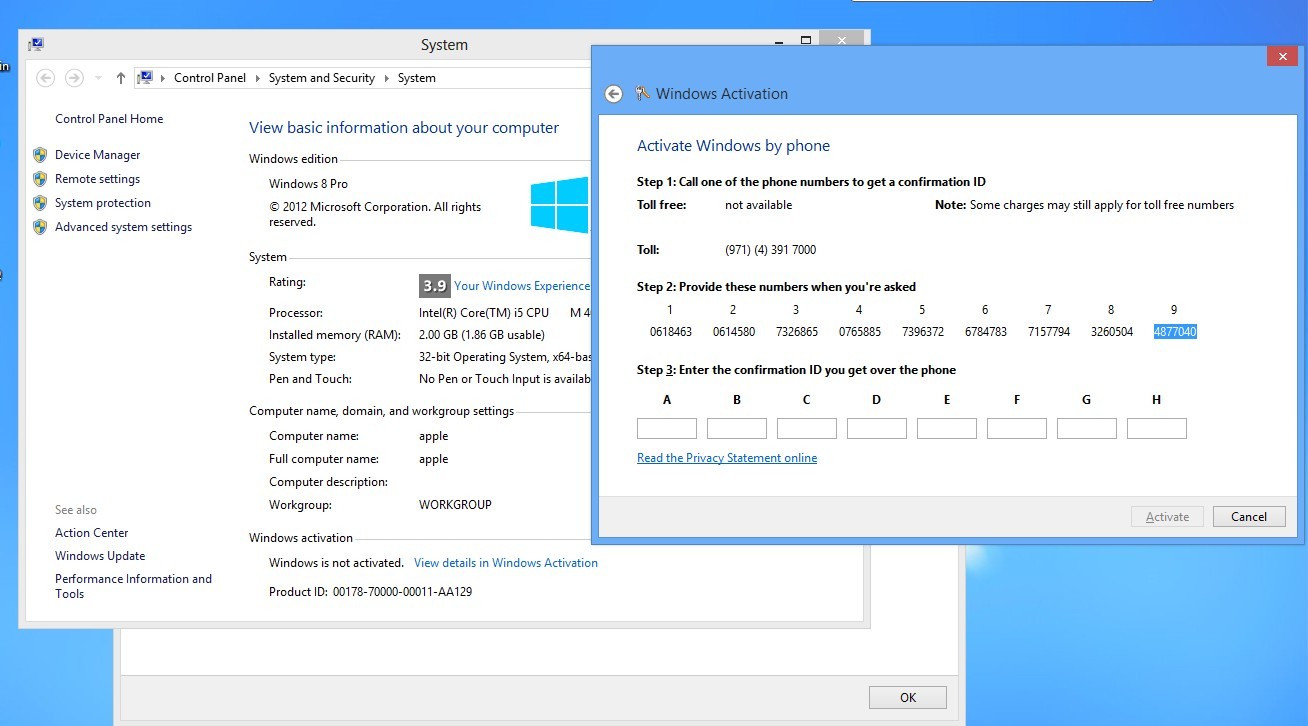
Task: Click the confirmation ID field under H
Action: pyautogui.click(x=1156, y=429)
